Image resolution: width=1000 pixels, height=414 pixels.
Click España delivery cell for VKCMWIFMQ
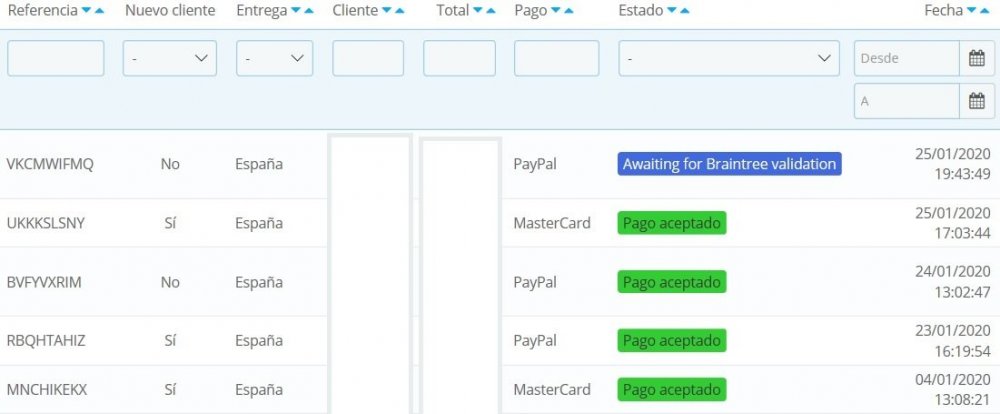pyautogui.click(x=259, y=165)
